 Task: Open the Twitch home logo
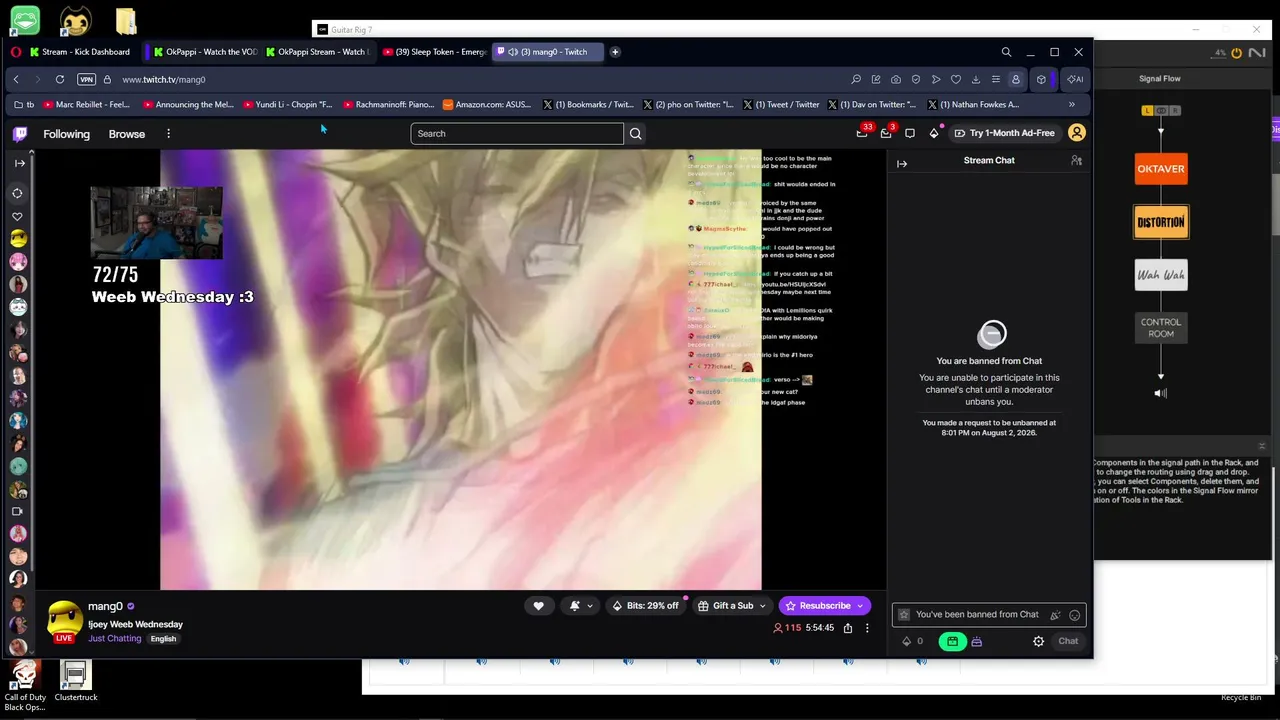[x=20, y=133]
